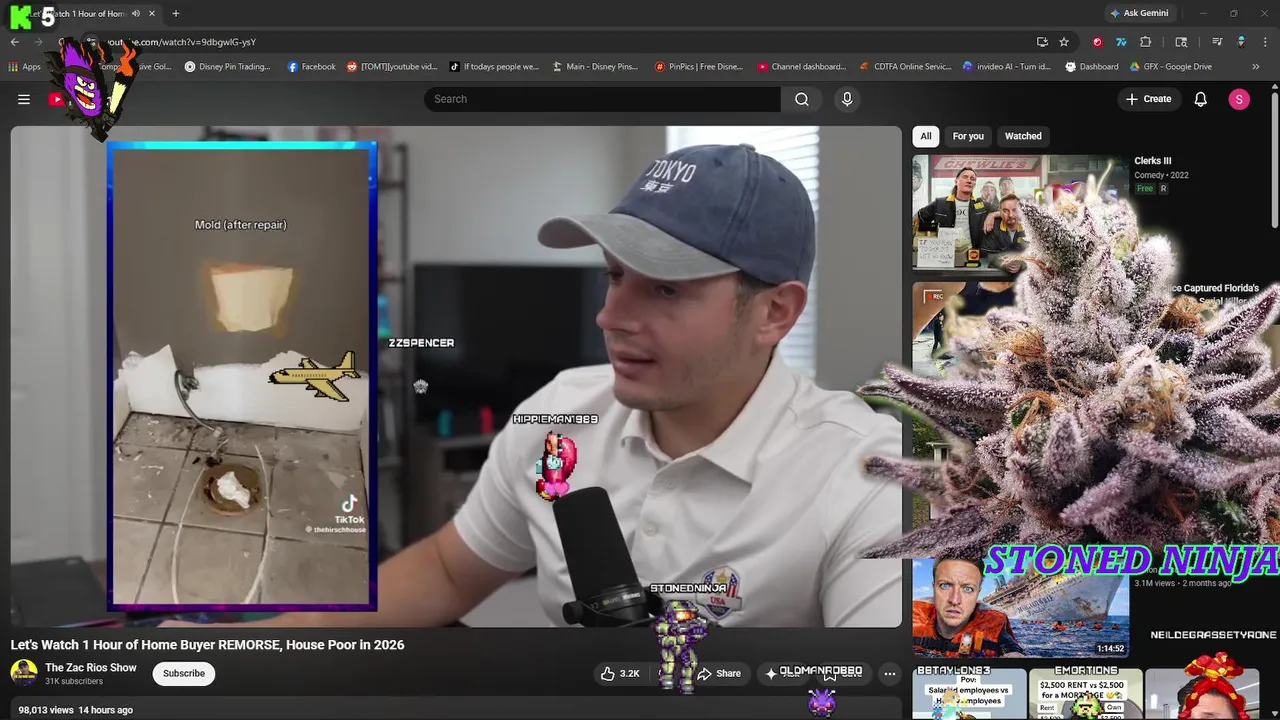Mute the tab using the speaker icon
Screen dimensions: 1280x720
pyautogui.click(x=136, y=13)
